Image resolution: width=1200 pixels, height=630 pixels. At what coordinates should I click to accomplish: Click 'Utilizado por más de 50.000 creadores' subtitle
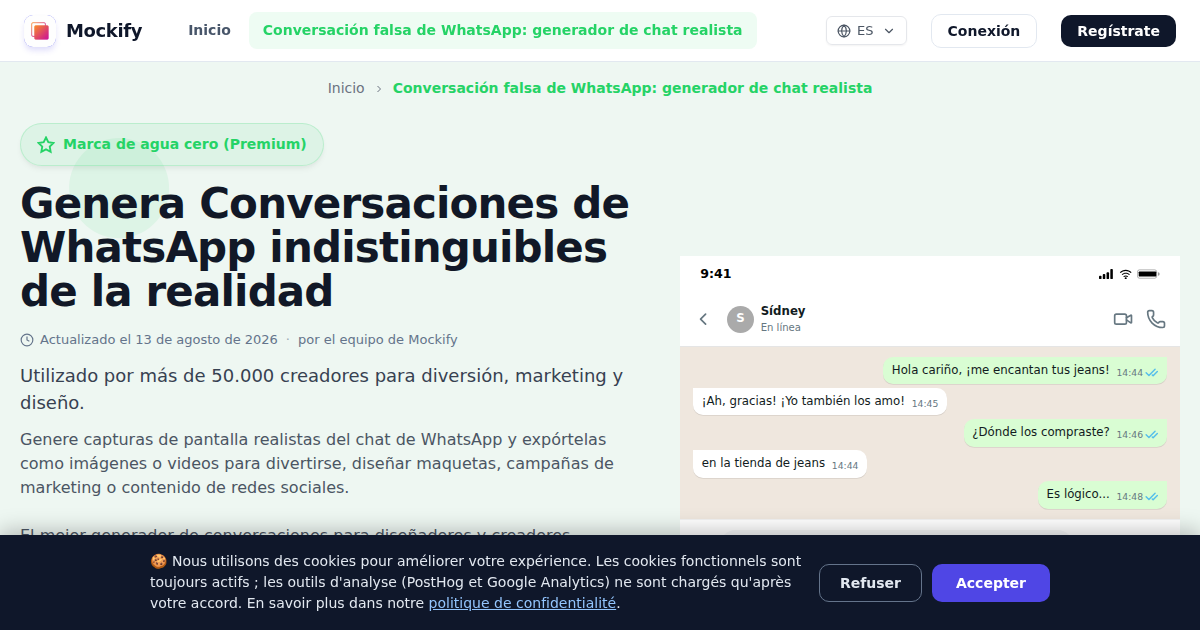point(322,389)
